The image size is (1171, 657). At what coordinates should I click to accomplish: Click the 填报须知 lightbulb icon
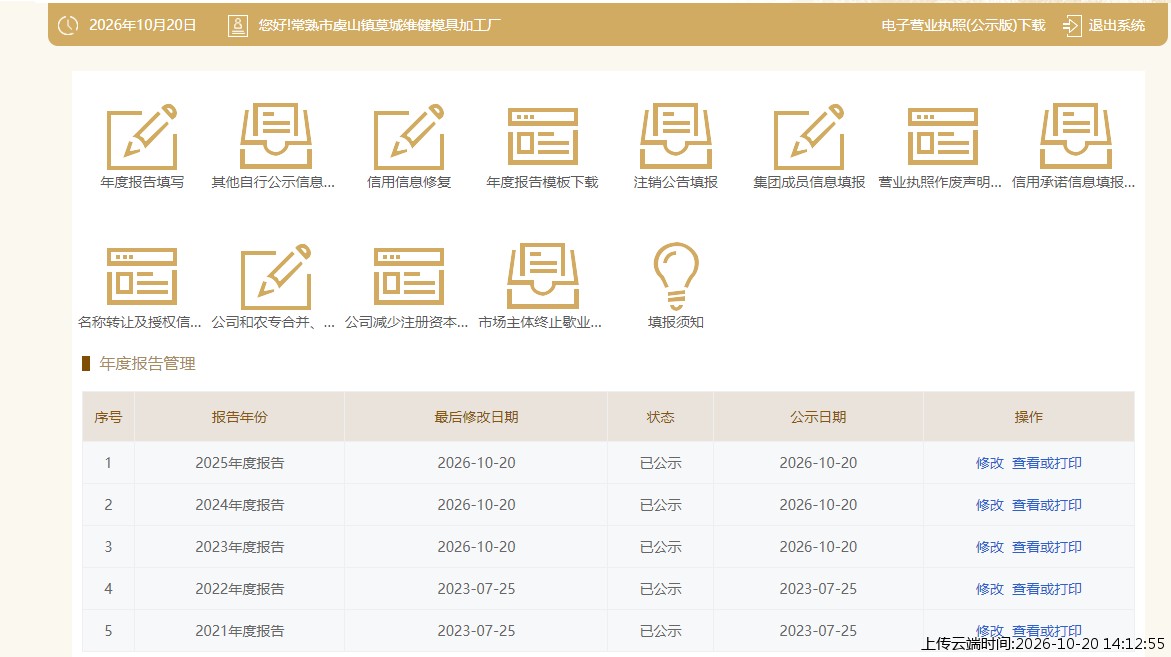click(676, 276)
